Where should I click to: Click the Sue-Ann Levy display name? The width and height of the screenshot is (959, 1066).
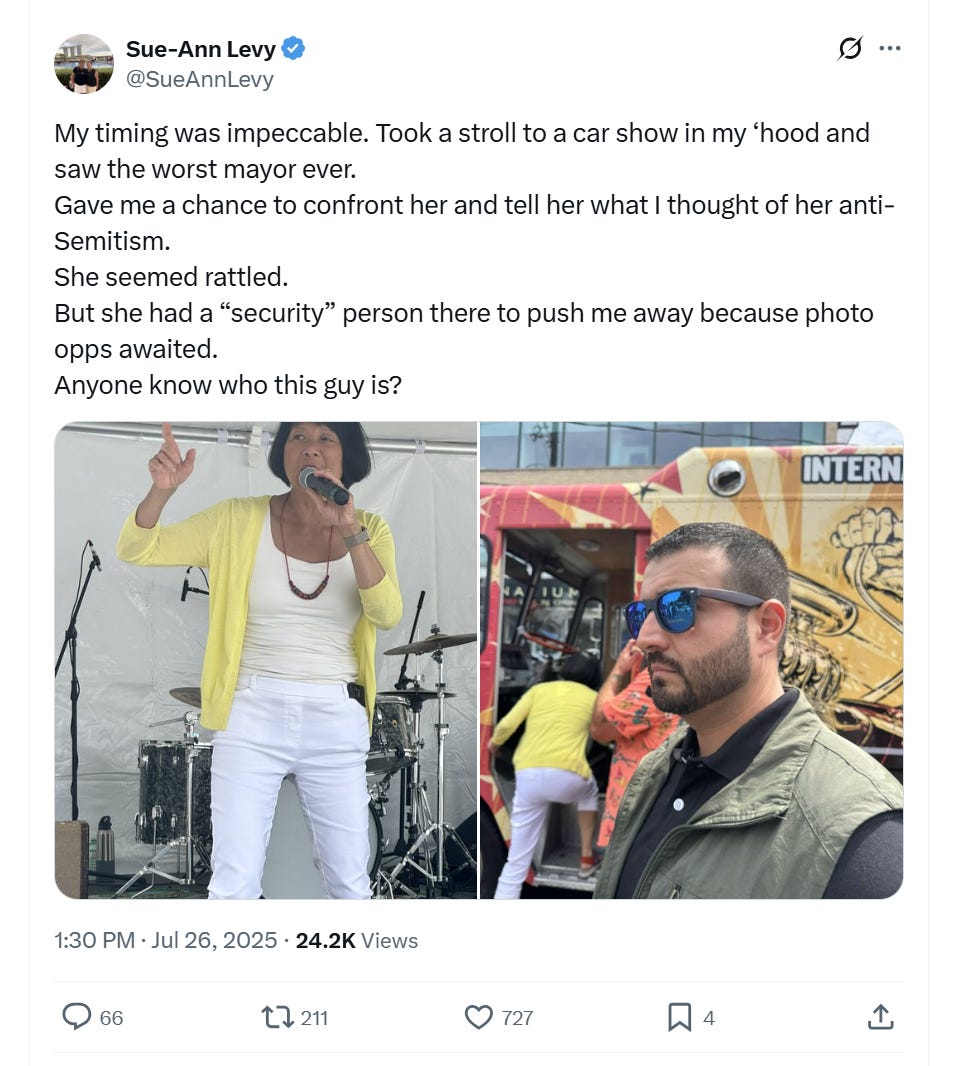(200, 49)
